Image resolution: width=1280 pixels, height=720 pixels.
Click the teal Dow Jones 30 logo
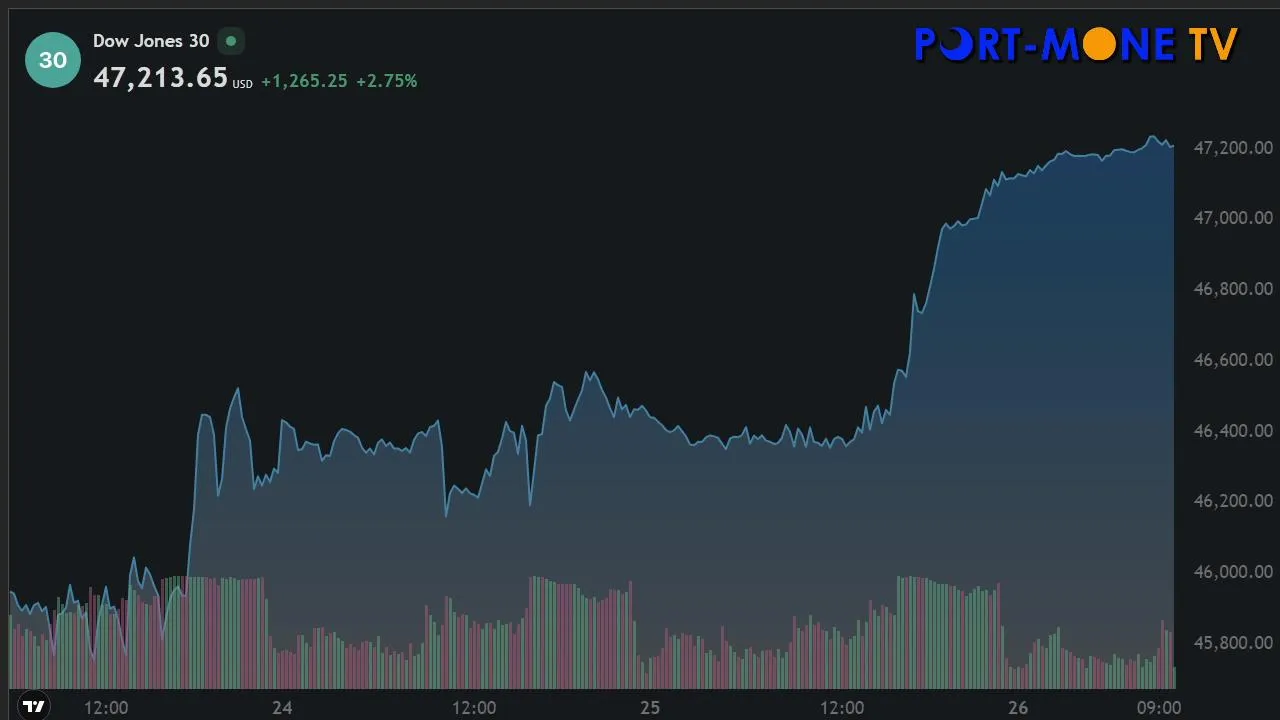[x=53, y=60]
